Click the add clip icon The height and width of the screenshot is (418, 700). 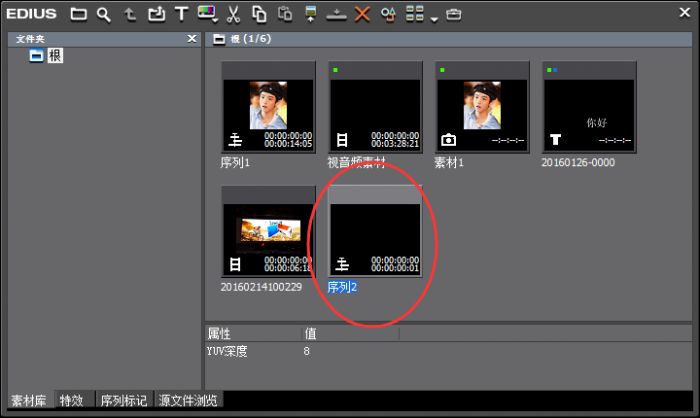(x=155, y=14)
